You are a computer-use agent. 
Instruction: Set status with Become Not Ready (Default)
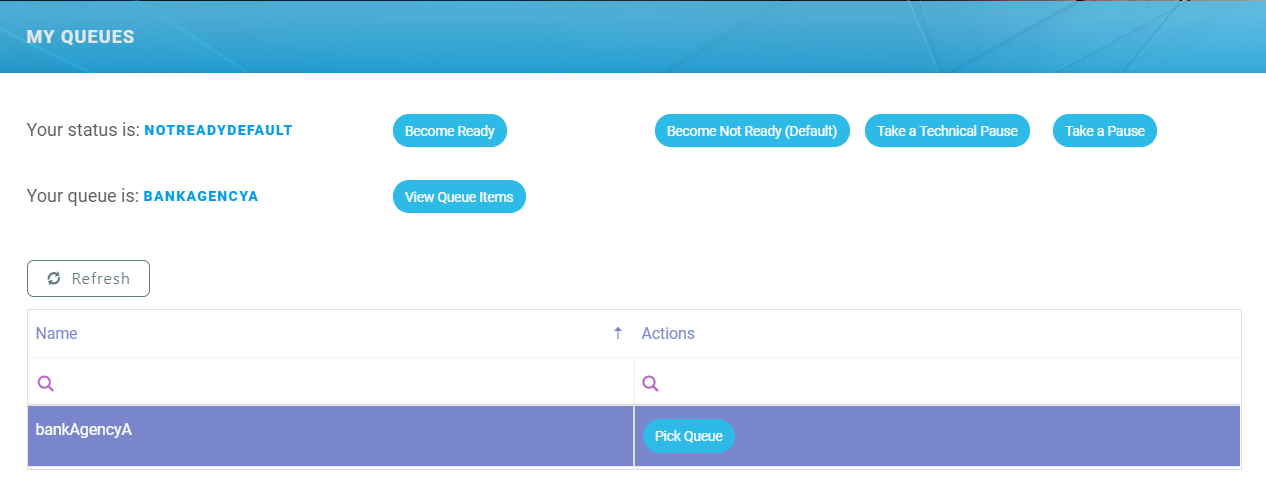coord(751,131)
